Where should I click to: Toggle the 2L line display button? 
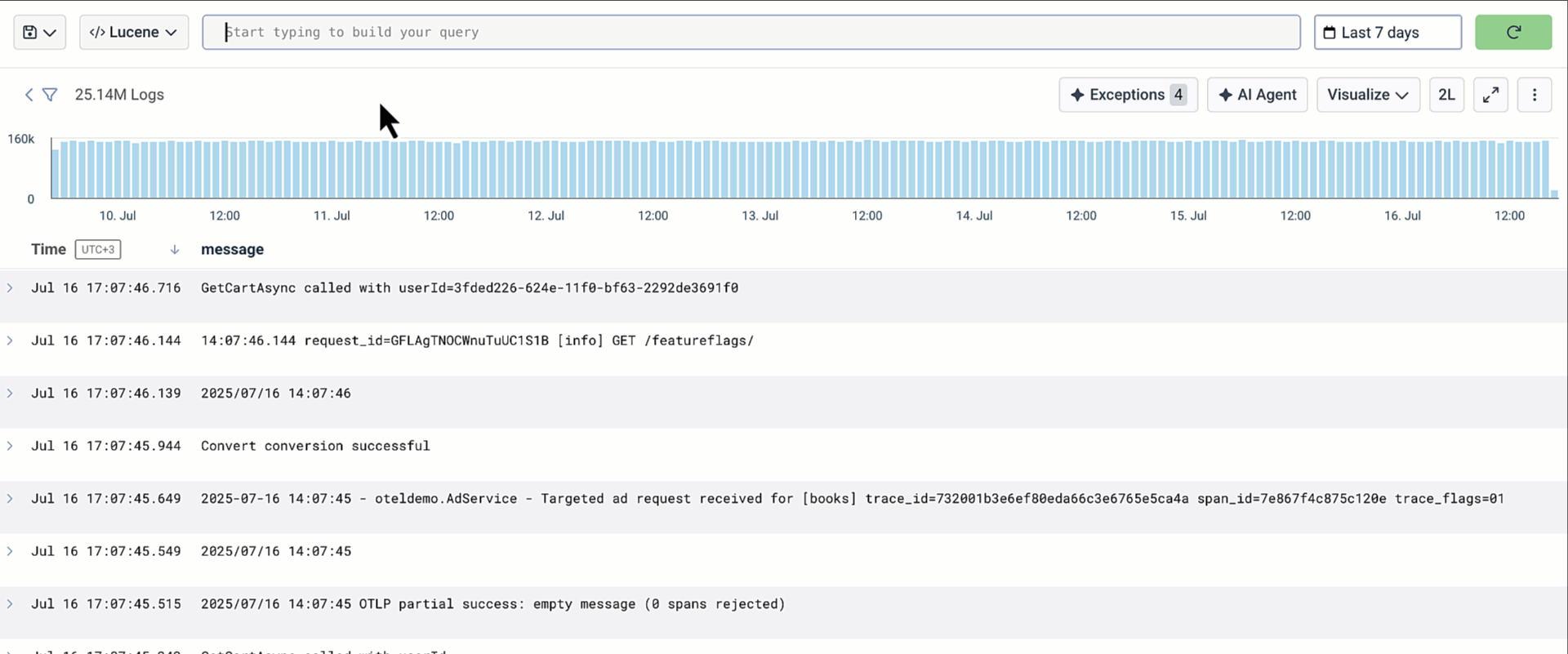pyautogui.click(x=1446, y=95)
